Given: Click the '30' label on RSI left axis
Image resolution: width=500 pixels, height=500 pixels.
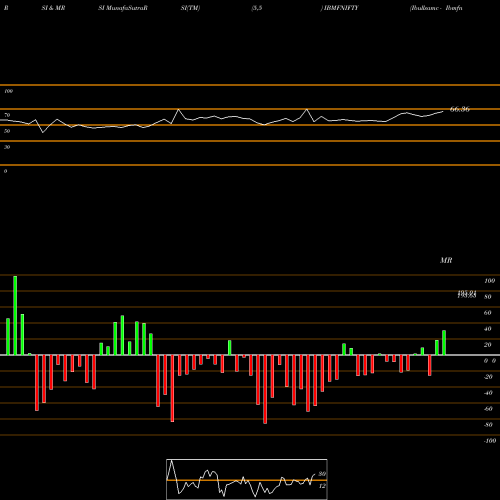Looking at the screenshot, I should (7, 147).
